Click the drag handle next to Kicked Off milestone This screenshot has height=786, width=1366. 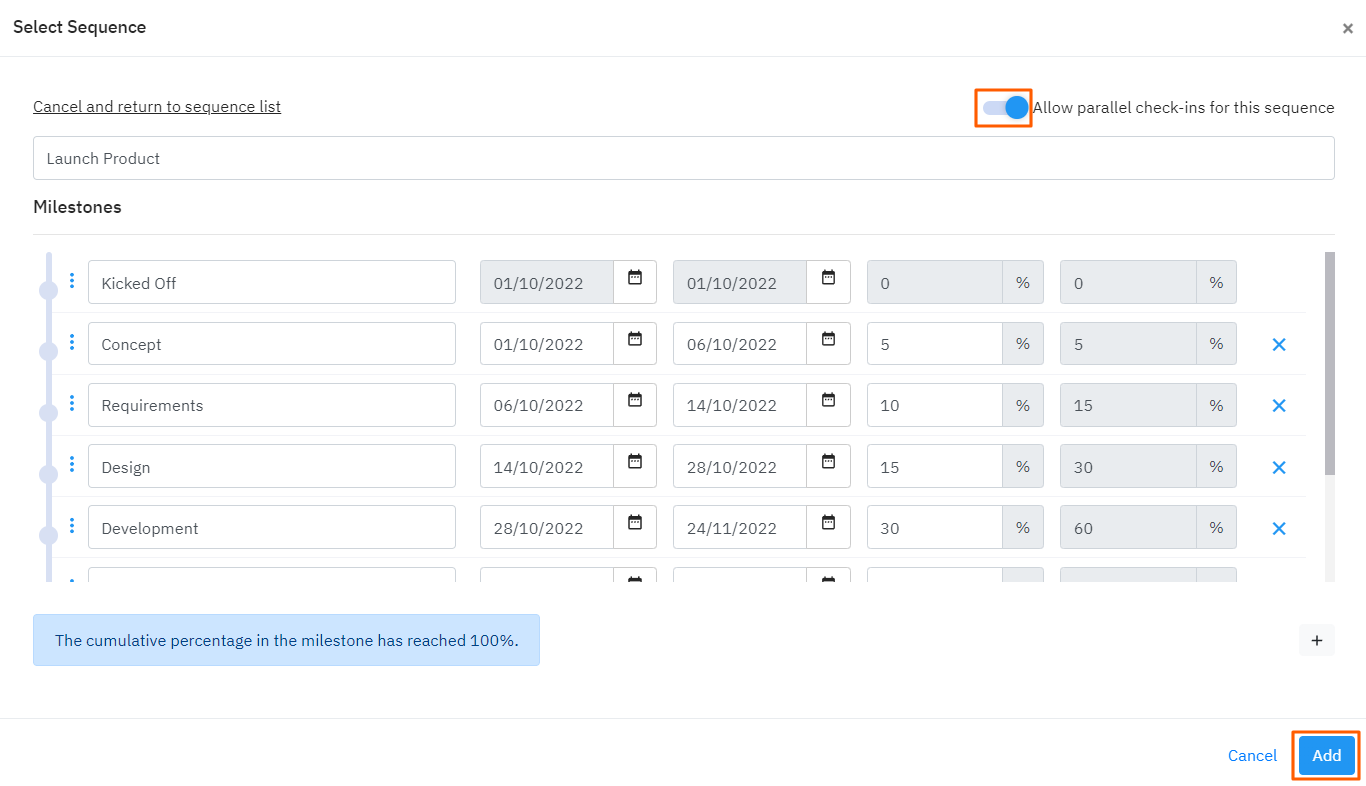tap(71, 282)
